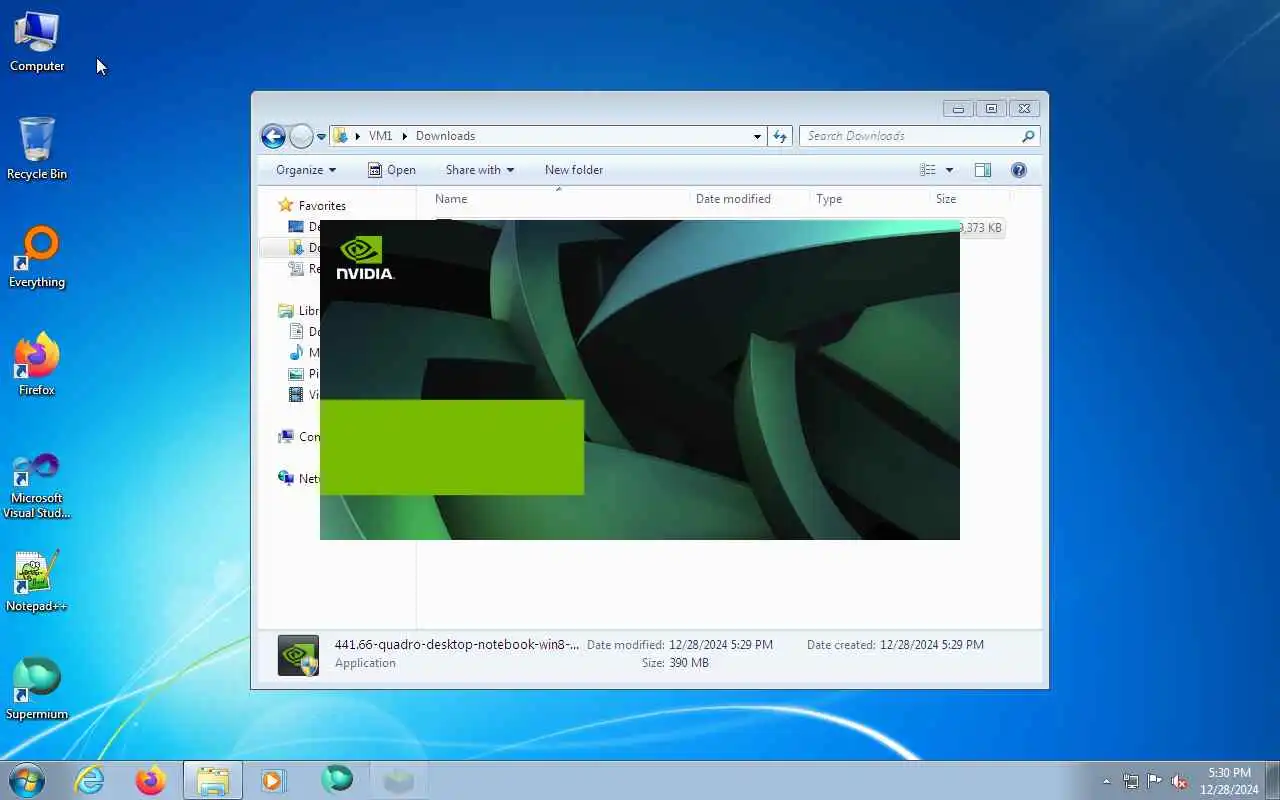This screenshot has width=1280, height=800.
Task: Open the Organize menu
Action: [306, 170]
